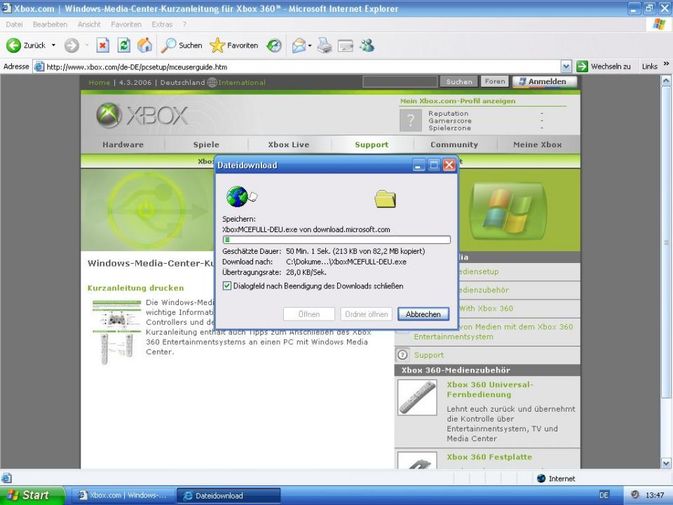Screen dimensions: 673x505
Task: Expand the Links toolbar chevron
Action: click(x=666, y=64)
